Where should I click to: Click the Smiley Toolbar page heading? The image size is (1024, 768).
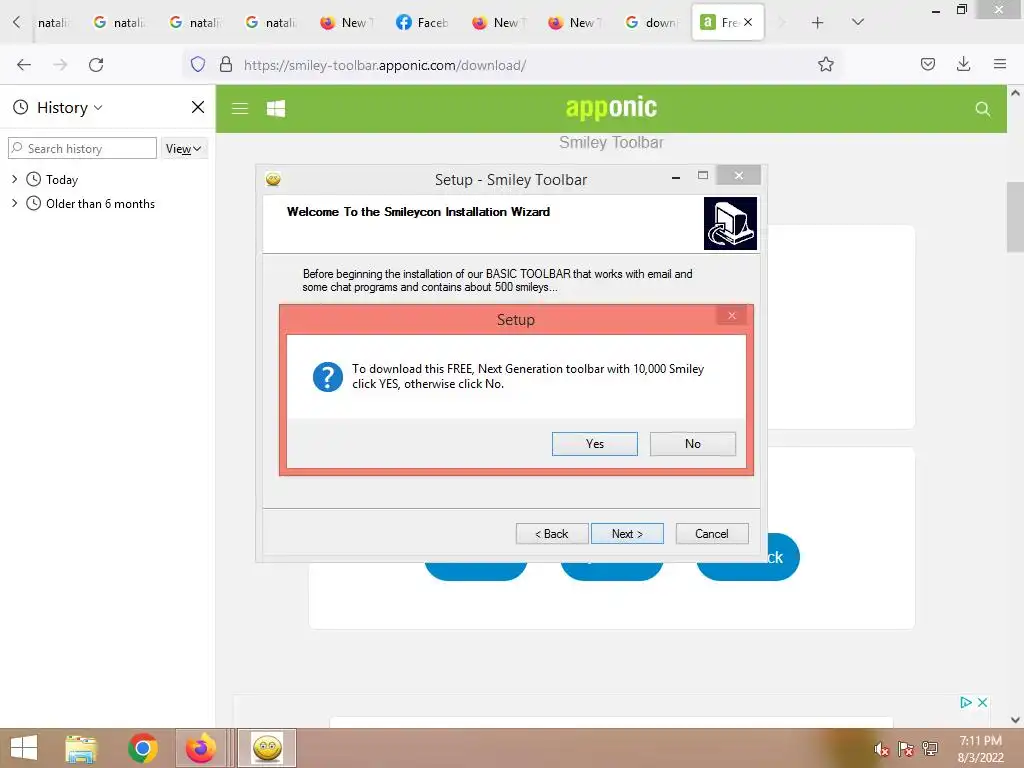(611, 142)
